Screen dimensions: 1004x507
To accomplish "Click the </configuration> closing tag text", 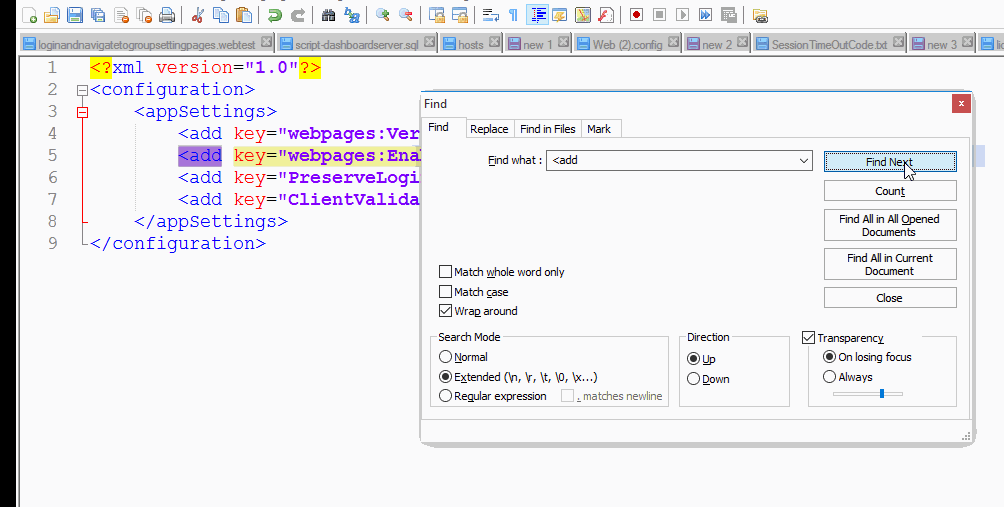I will 178,243.
